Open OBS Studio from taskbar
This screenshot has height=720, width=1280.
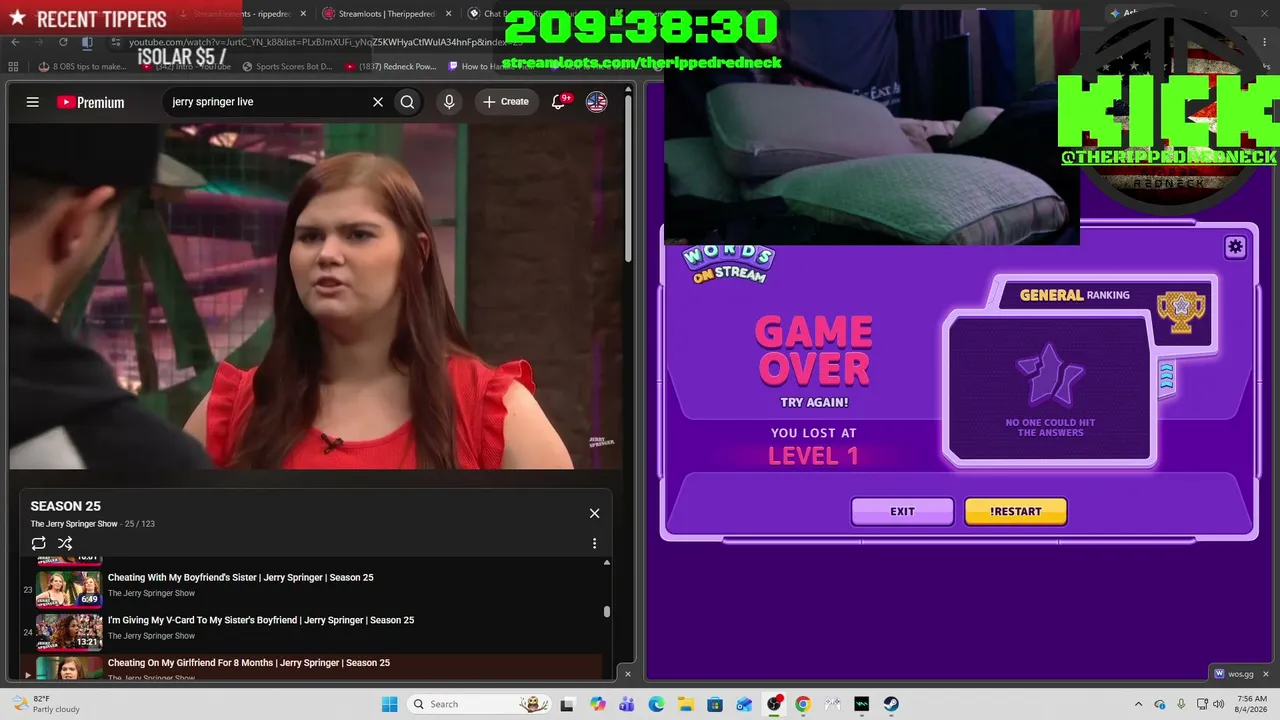click(774, 704)
